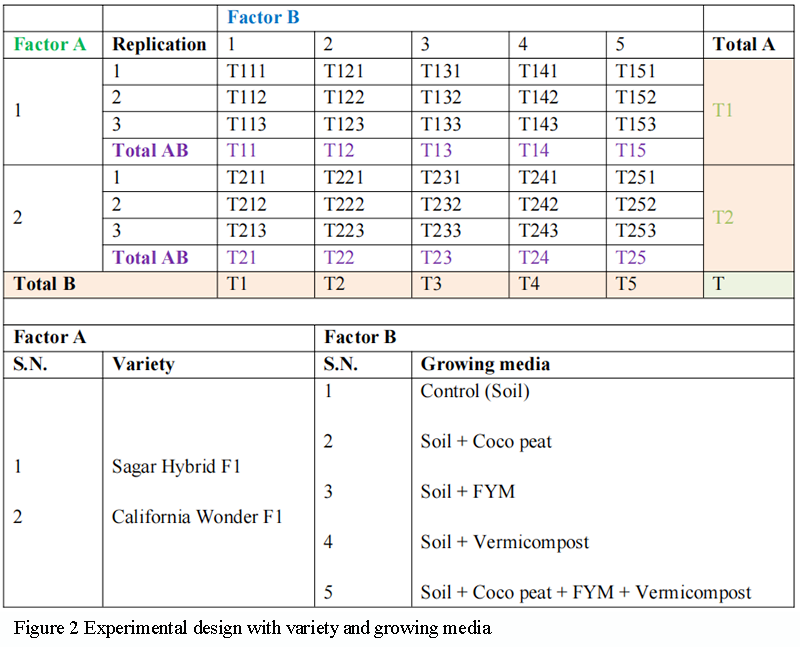Select the California Wonder F1 variety
800x647 pixels.
click(197, 517)
